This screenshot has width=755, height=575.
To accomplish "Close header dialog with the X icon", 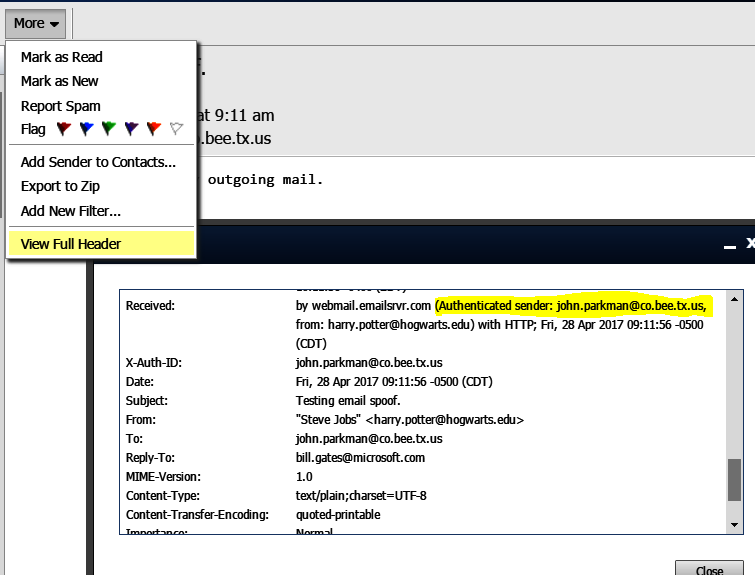I will pos(749,243).
